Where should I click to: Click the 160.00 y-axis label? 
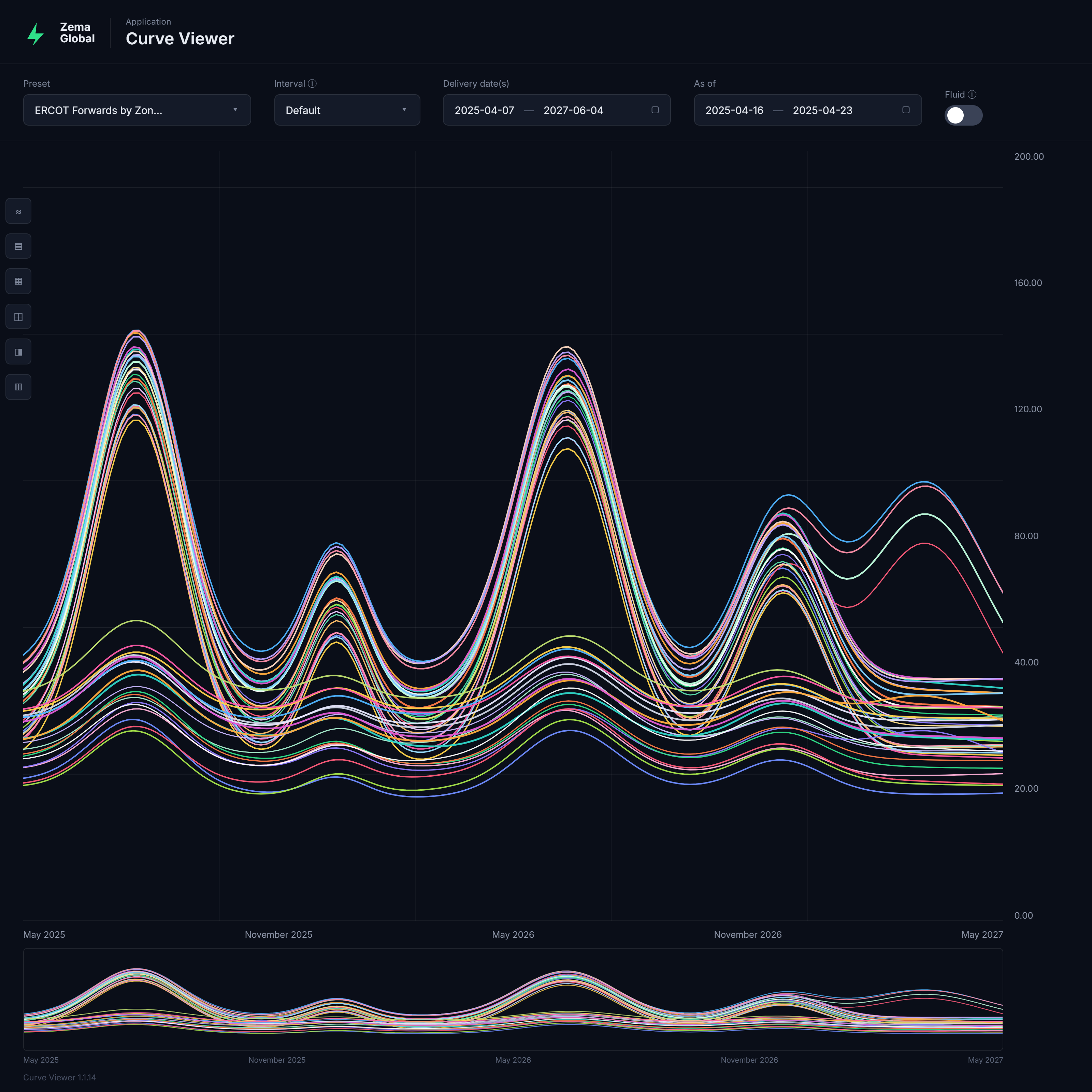tap(1028, 283)
